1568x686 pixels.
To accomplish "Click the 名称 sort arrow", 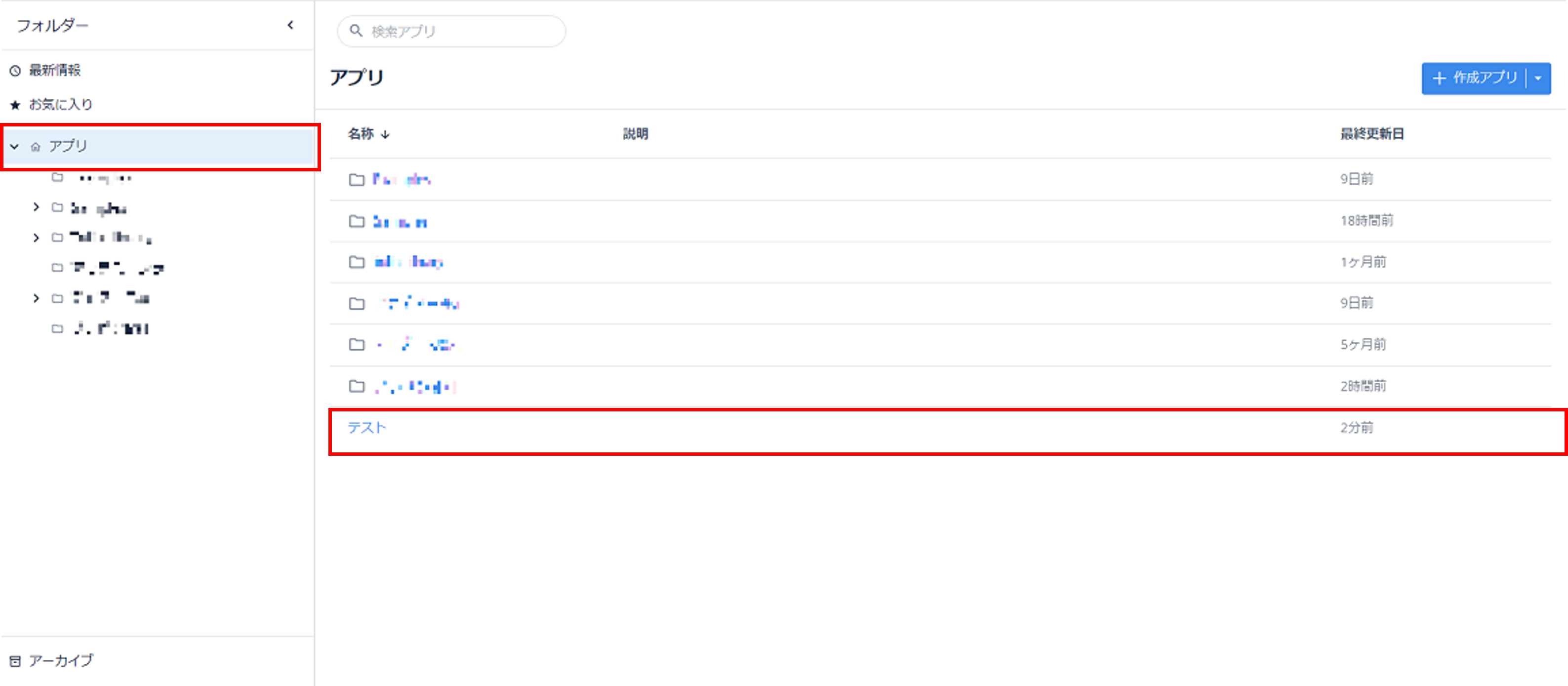I will pos(385,134).
